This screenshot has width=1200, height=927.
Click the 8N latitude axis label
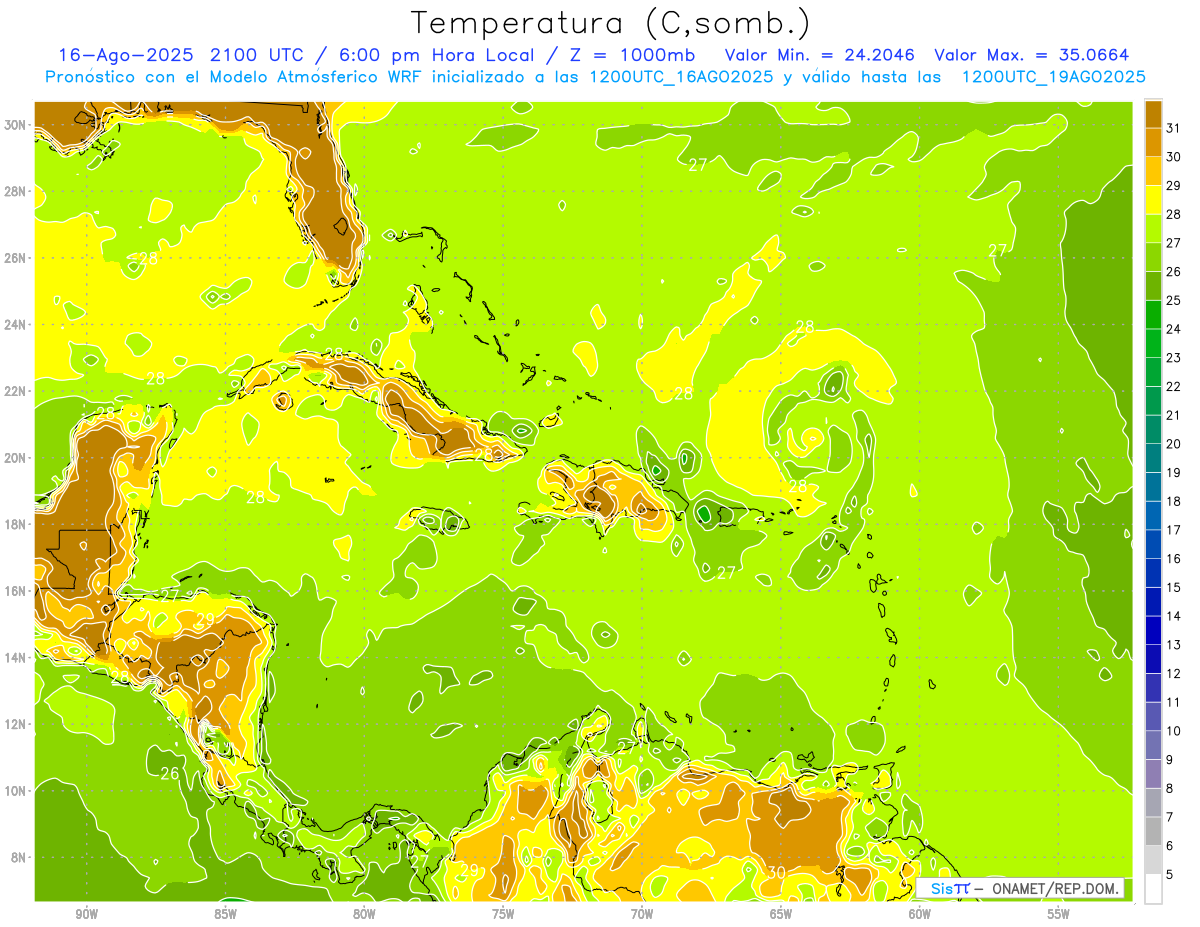click(19, 857)
